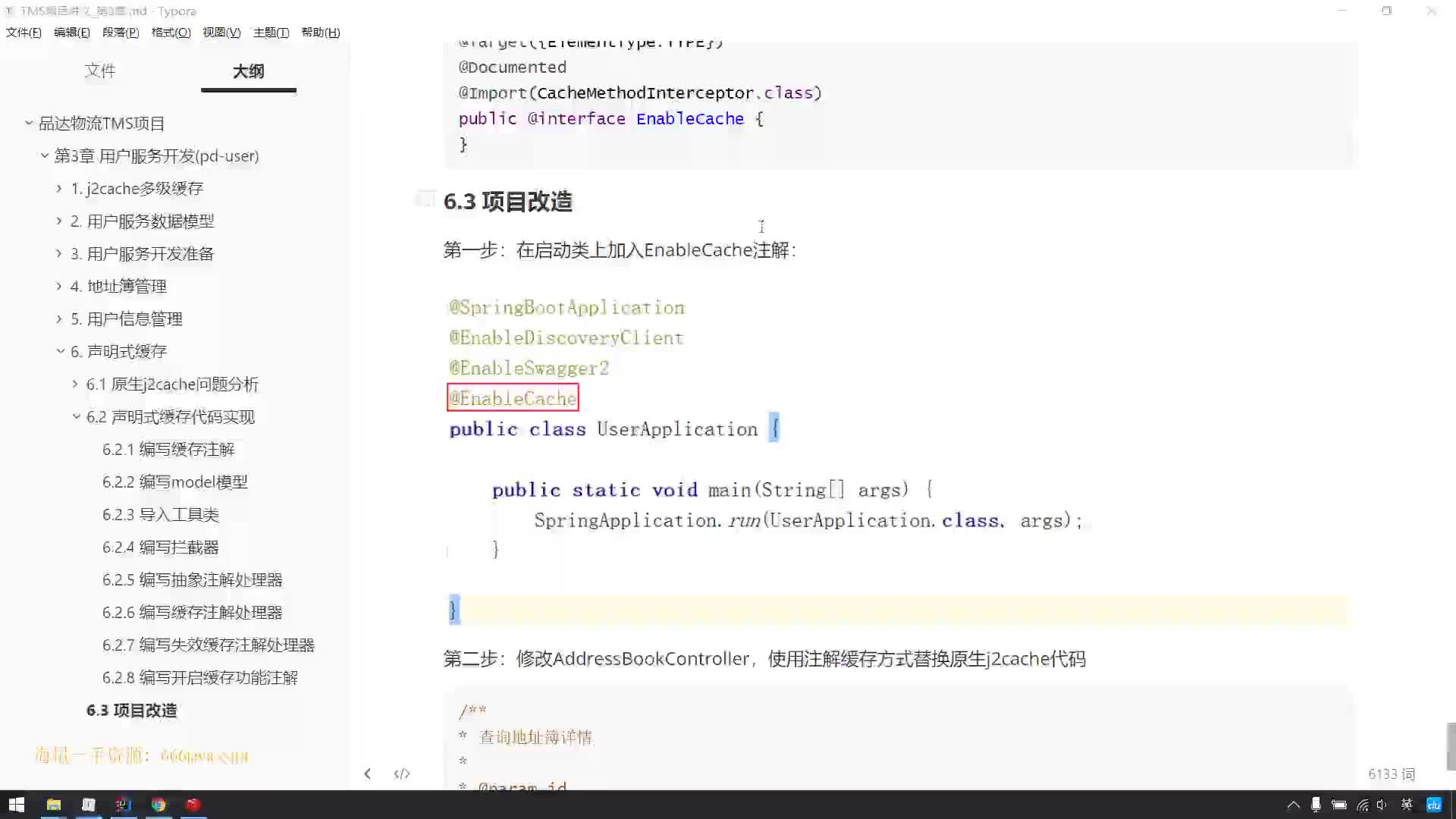Open volume tray icon
Screen dimensions: 1456x819
click(1382, 805)
